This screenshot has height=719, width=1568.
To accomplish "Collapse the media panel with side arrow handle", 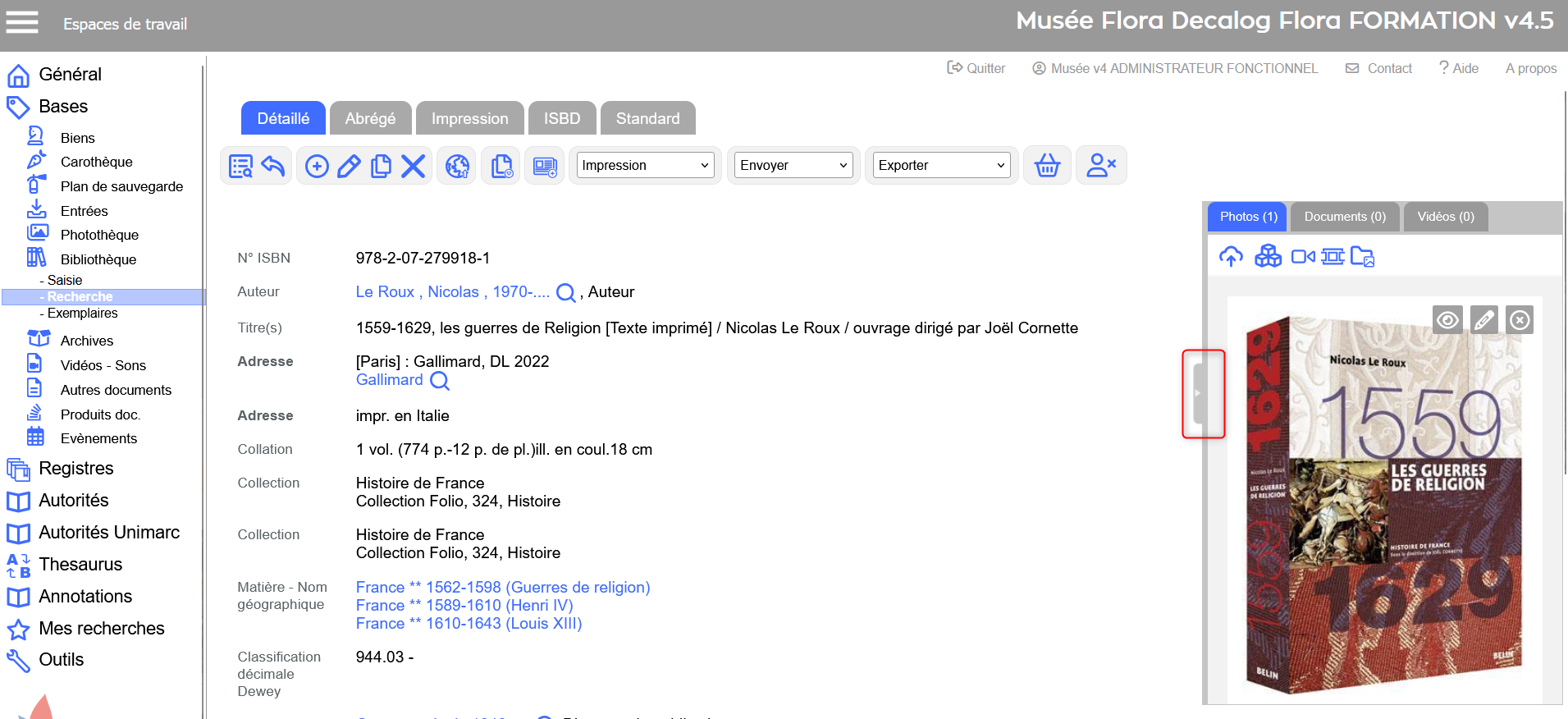I will click(x=1199, y=394).
